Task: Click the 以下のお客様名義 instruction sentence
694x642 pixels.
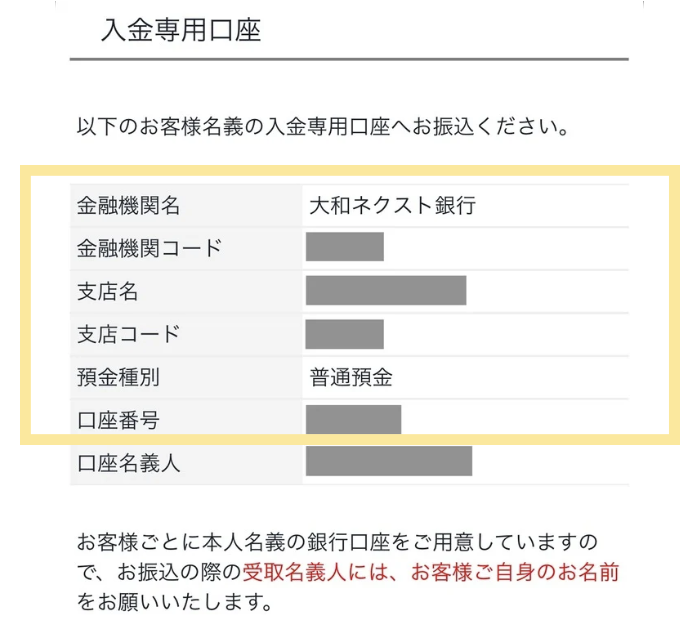Action: [x=322, y=127]
